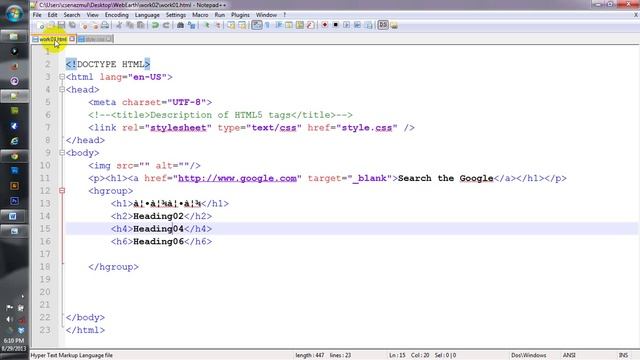Screen dimensions: 640x360
Task: Click the style.css href value
Action: click(x=367, y=128)
